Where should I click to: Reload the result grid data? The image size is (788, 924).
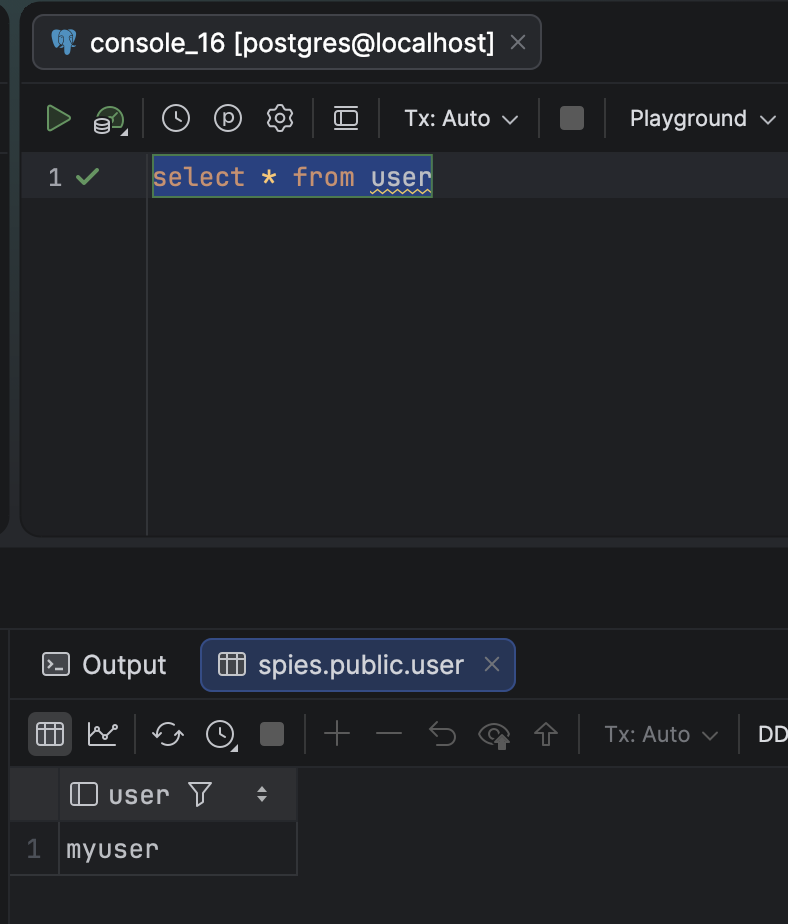pos(168,734)
